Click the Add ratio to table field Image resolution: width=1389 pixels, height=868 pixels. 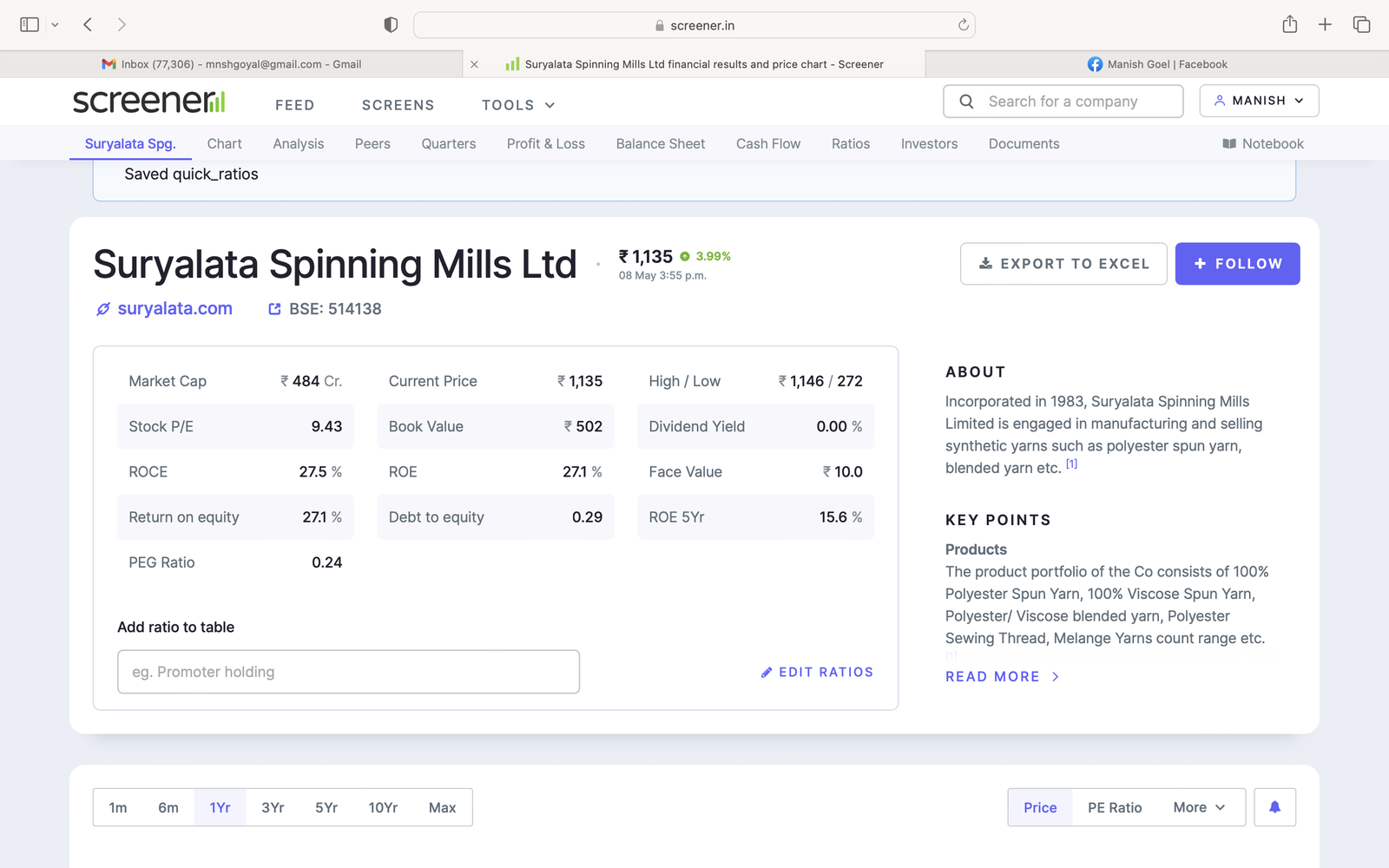(x=348, y=672)
